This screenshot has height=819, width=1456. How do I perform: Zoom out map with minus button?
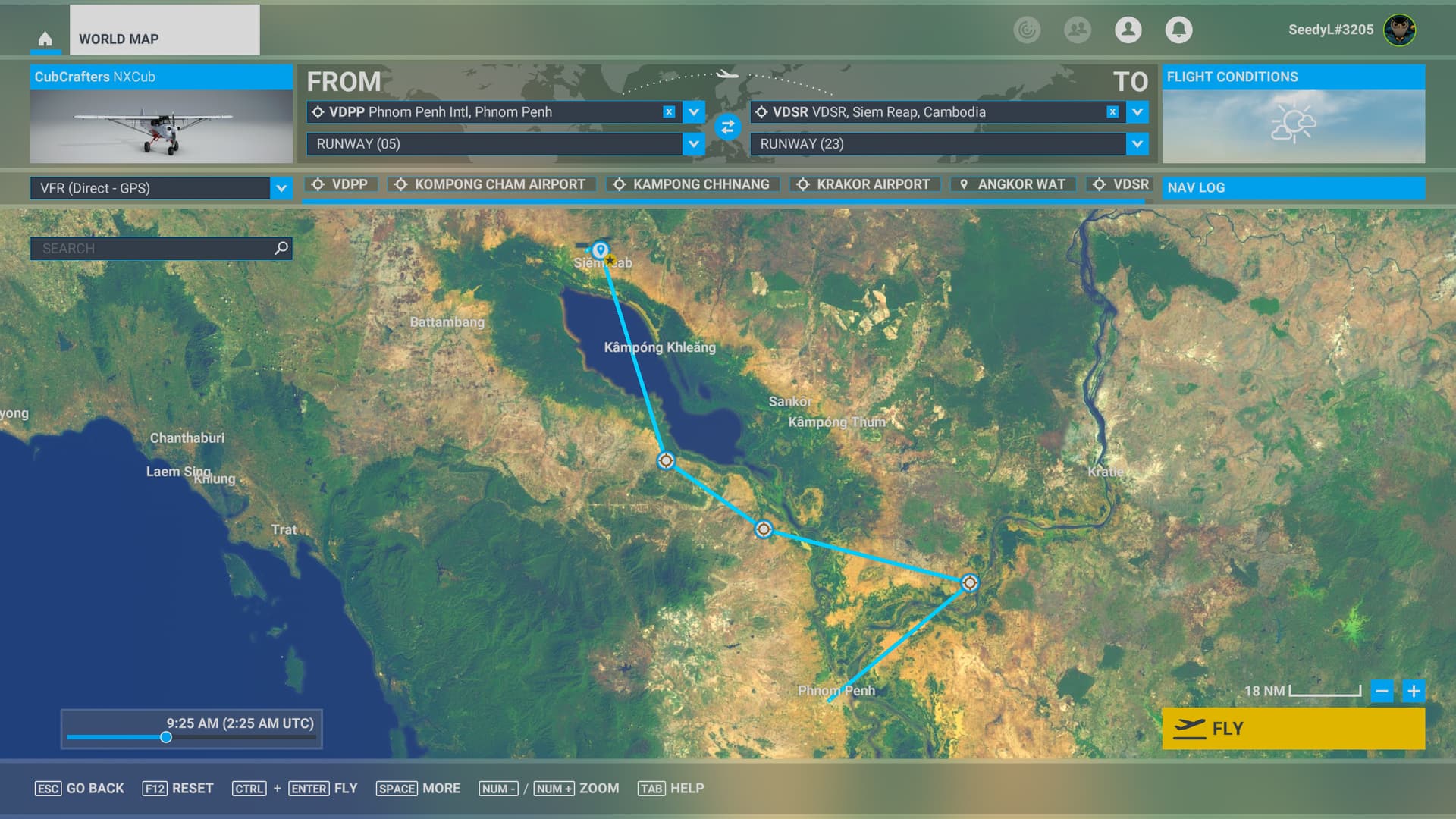[1382, 691]
